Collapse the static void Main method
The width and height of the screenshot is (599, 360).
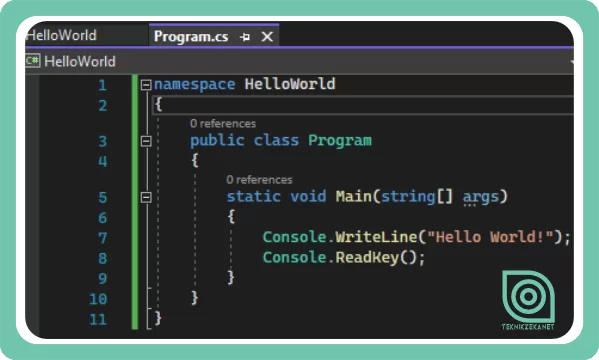146,197
